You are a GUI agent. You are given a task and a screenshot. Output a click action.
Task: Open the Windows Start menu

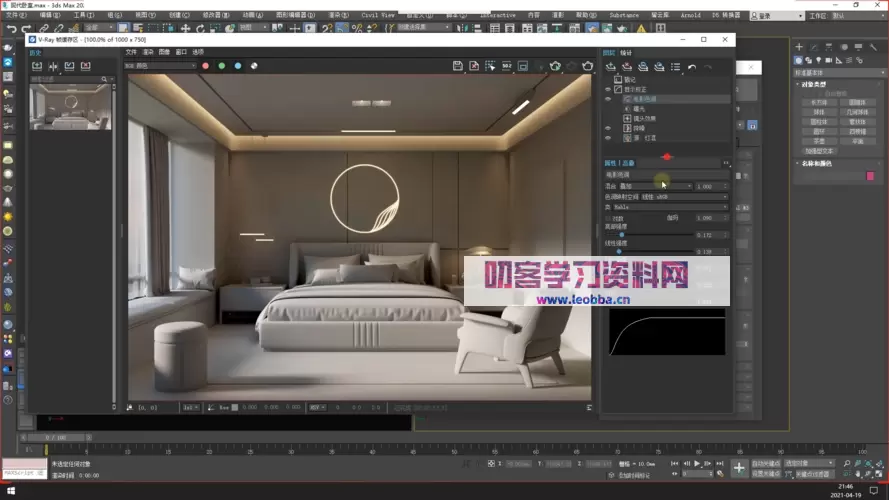(x=11, y=491)
